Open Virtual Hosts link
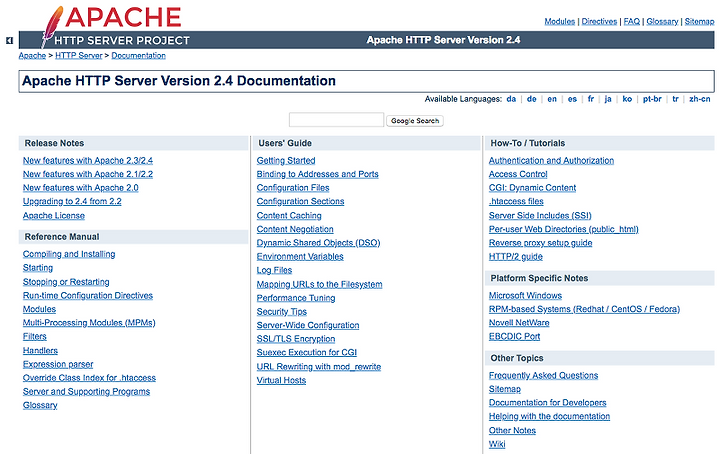Viewport: 720px width, 454px height. point(281,381)
